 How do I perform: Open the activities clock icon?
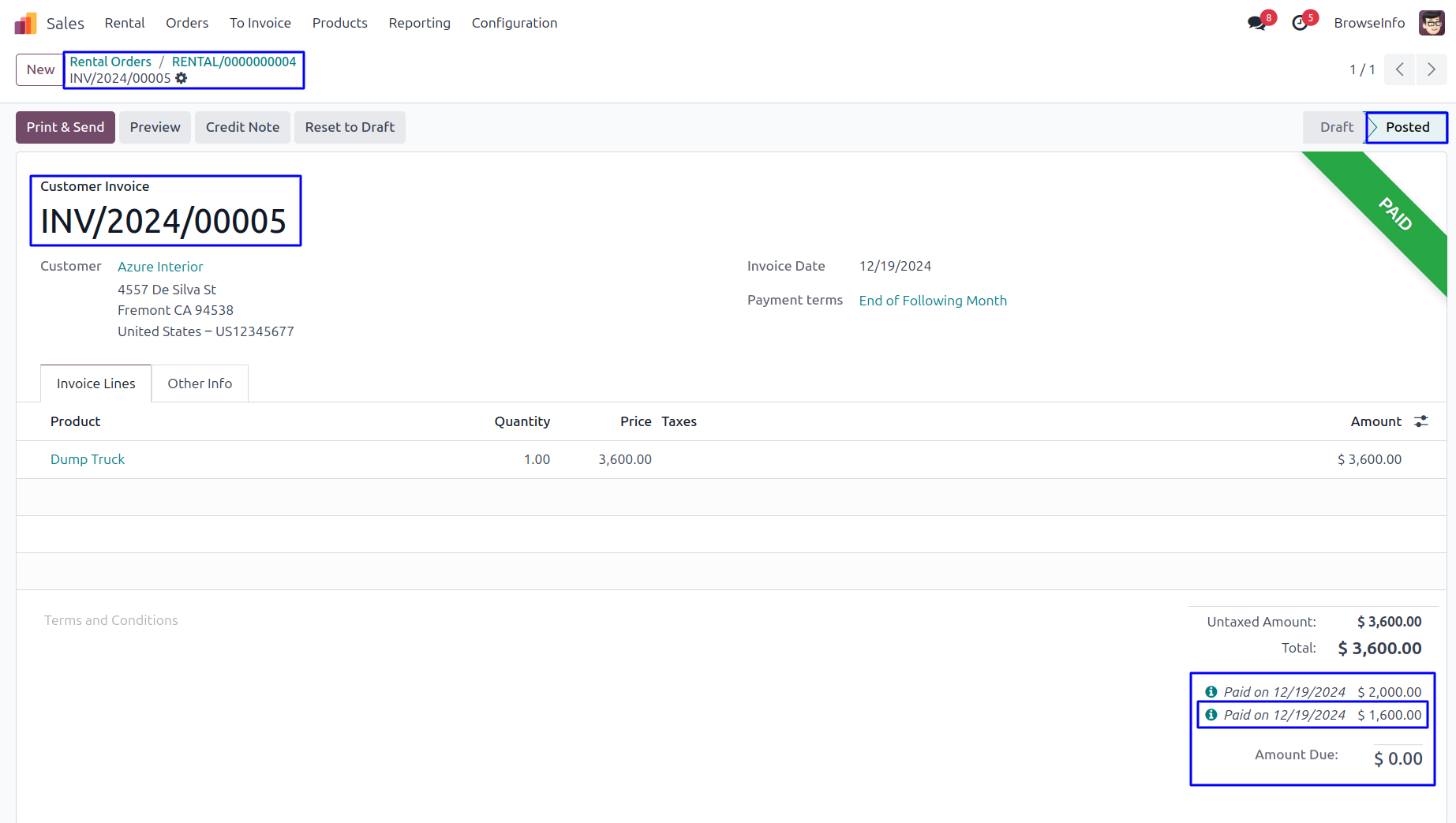coord(1299,23)
